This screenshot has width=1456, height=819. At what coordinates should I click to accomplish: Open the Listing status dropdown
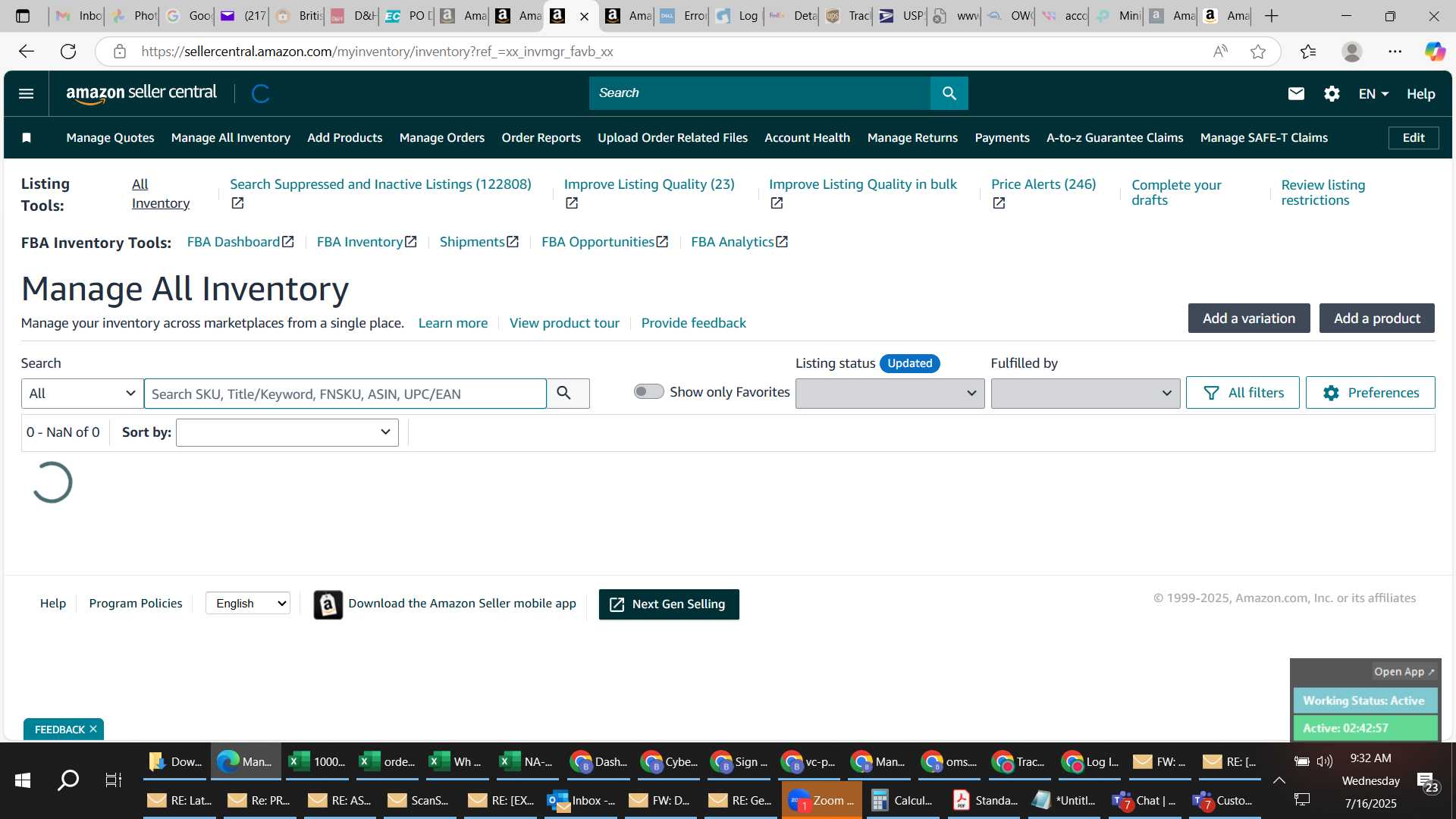point(890,393)
